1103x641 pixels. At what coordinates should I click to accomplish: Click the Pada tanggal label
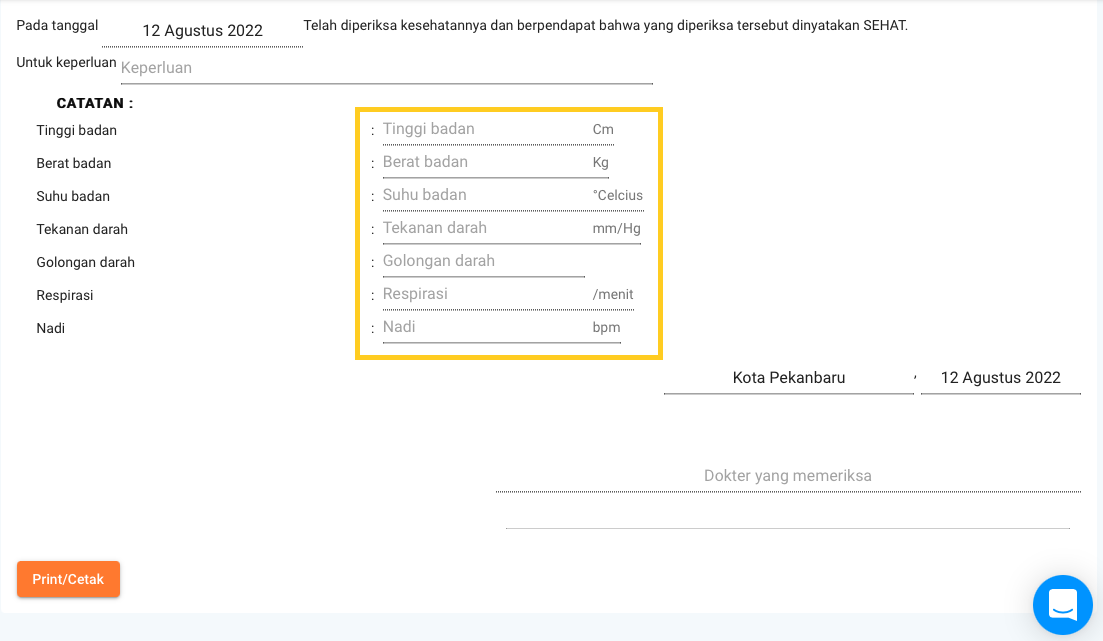click(57, 26)
